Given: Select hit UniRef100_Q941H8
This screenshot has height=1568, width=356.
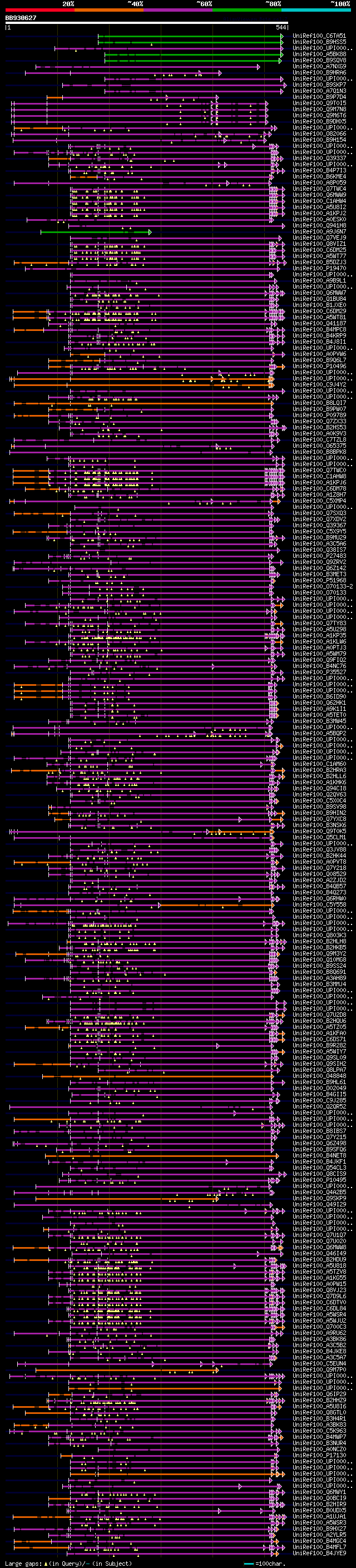Looking at the screenshot, I should [319, 226].
